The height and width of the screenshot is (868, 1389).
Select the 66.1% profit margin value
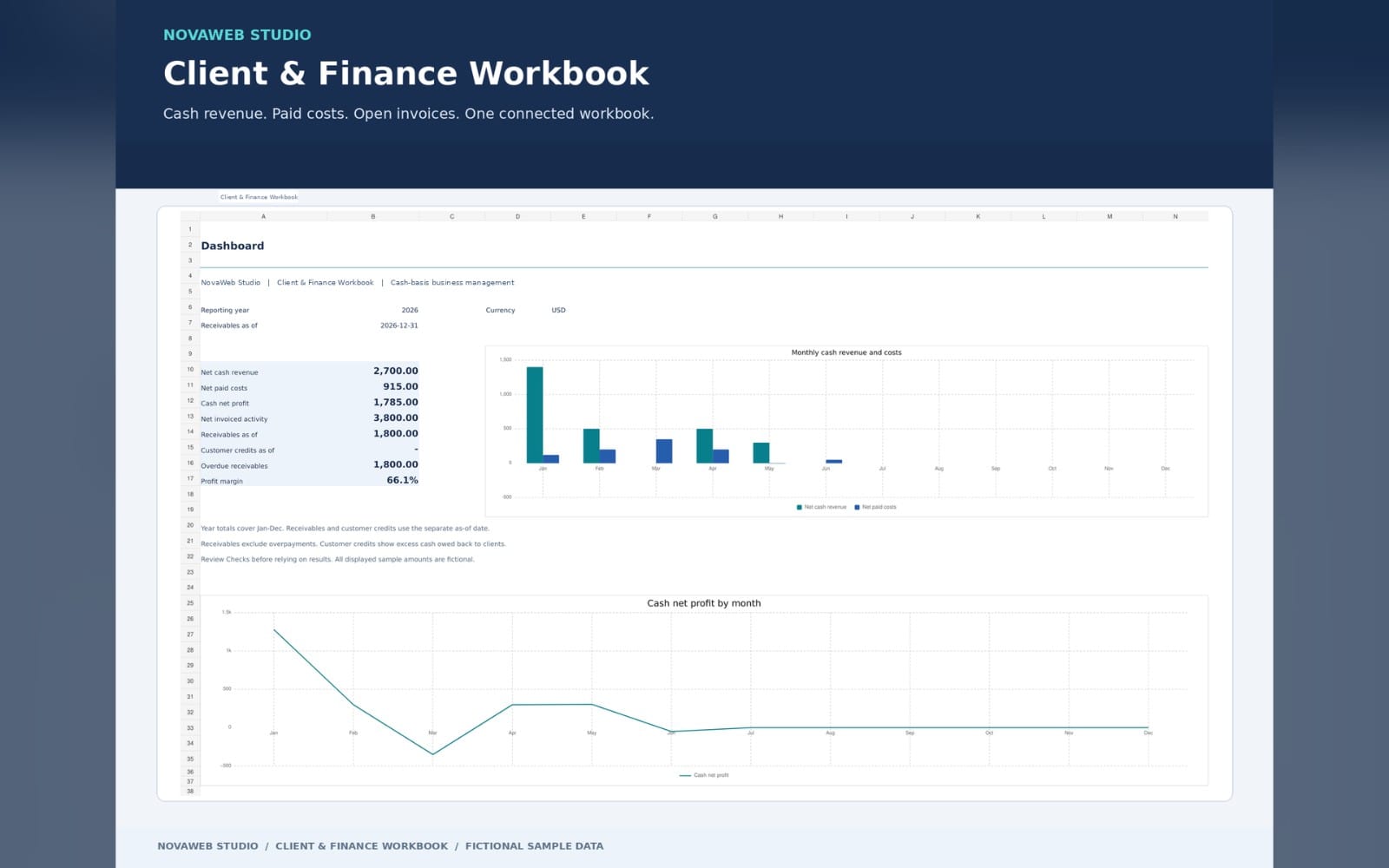point(402,480)
